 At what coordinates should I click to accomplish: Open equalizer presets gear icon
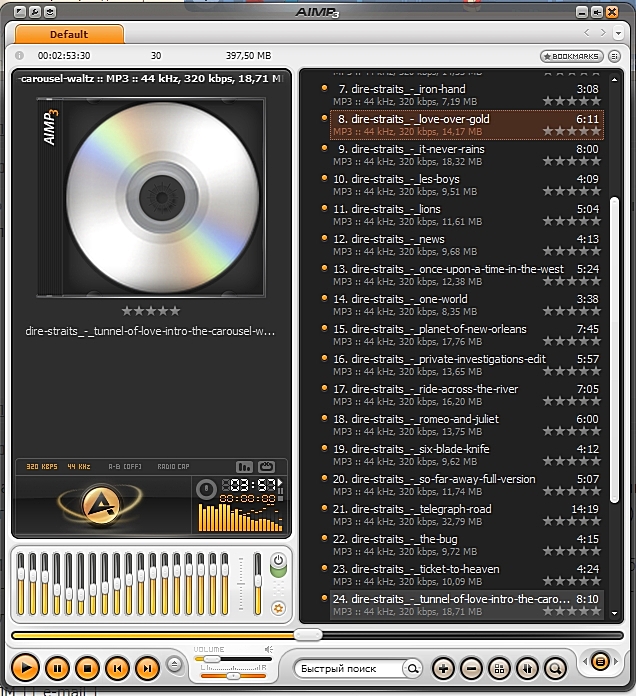(278, 608)
